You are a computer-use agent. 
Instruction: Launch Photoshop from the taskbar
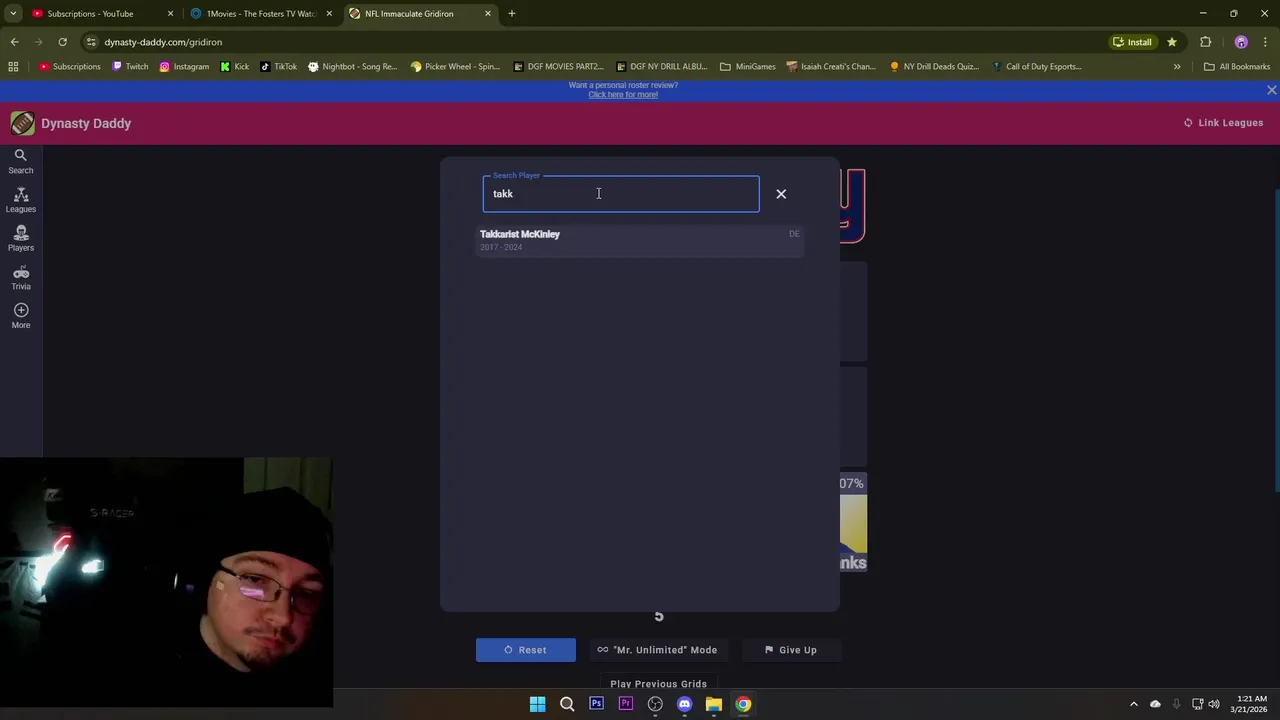596,704
